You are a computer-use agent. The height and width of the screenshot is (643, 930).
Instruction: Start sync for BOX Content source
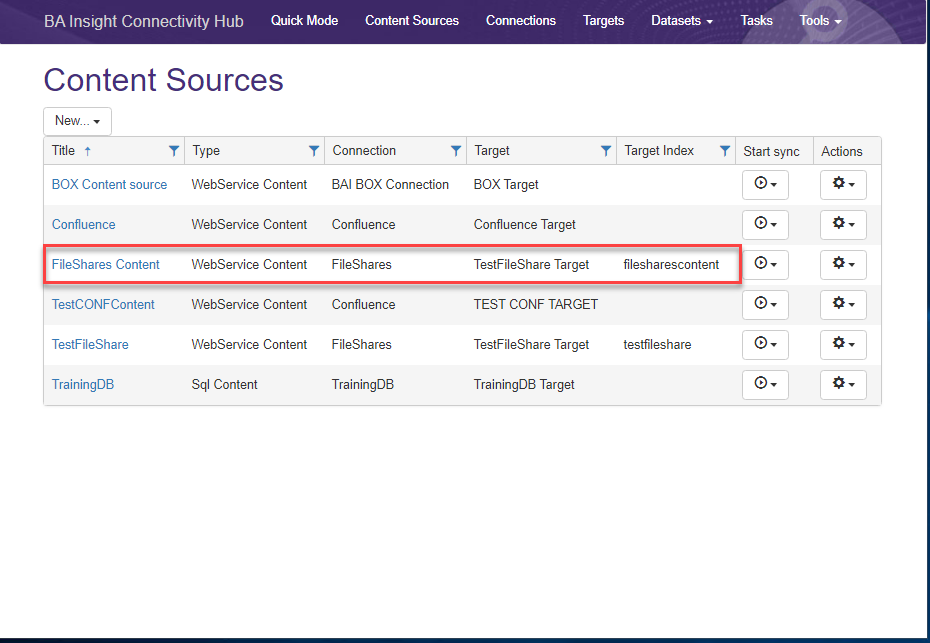pos(765,185)
